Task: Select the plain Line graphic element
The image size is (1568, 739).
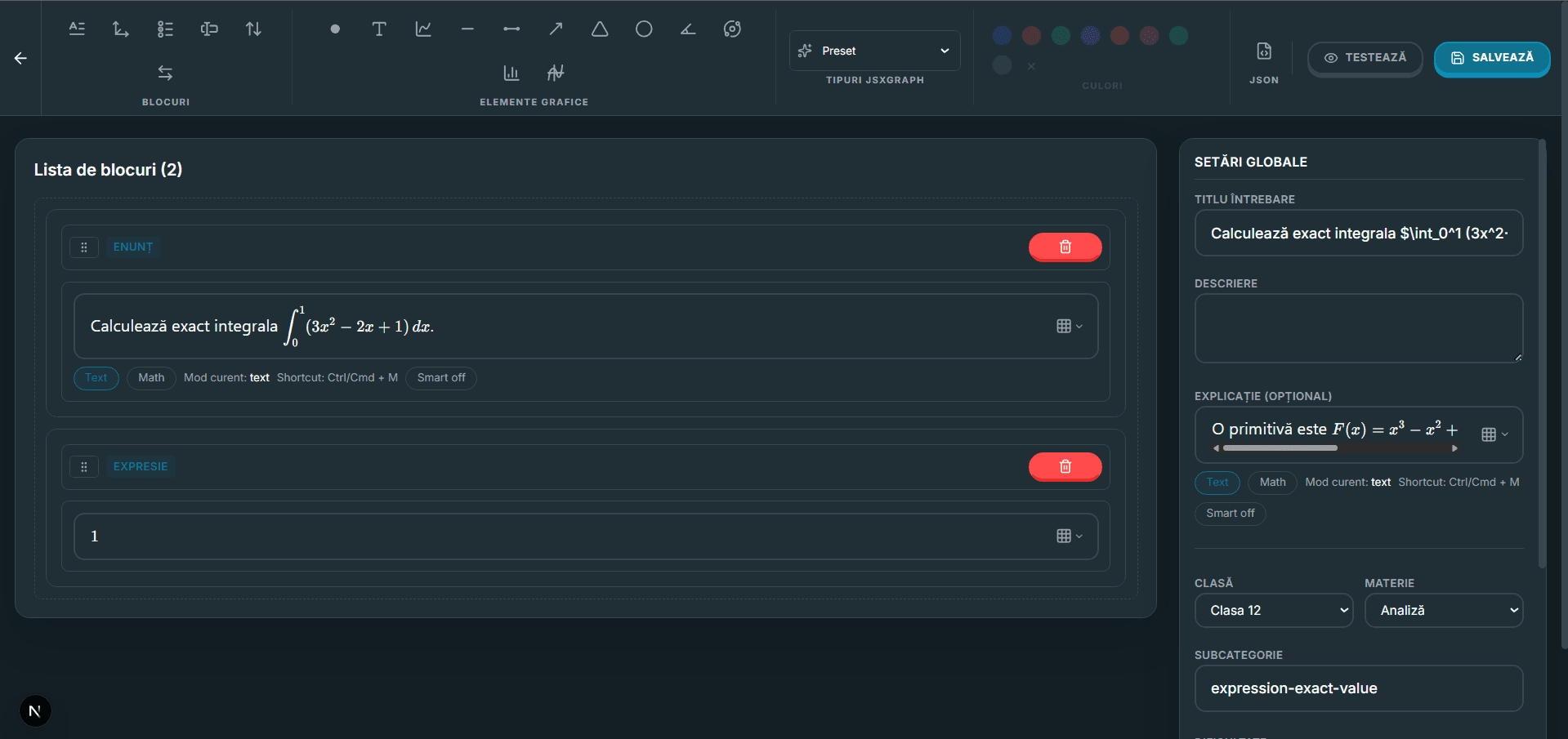Action: (x=467, y=29)
